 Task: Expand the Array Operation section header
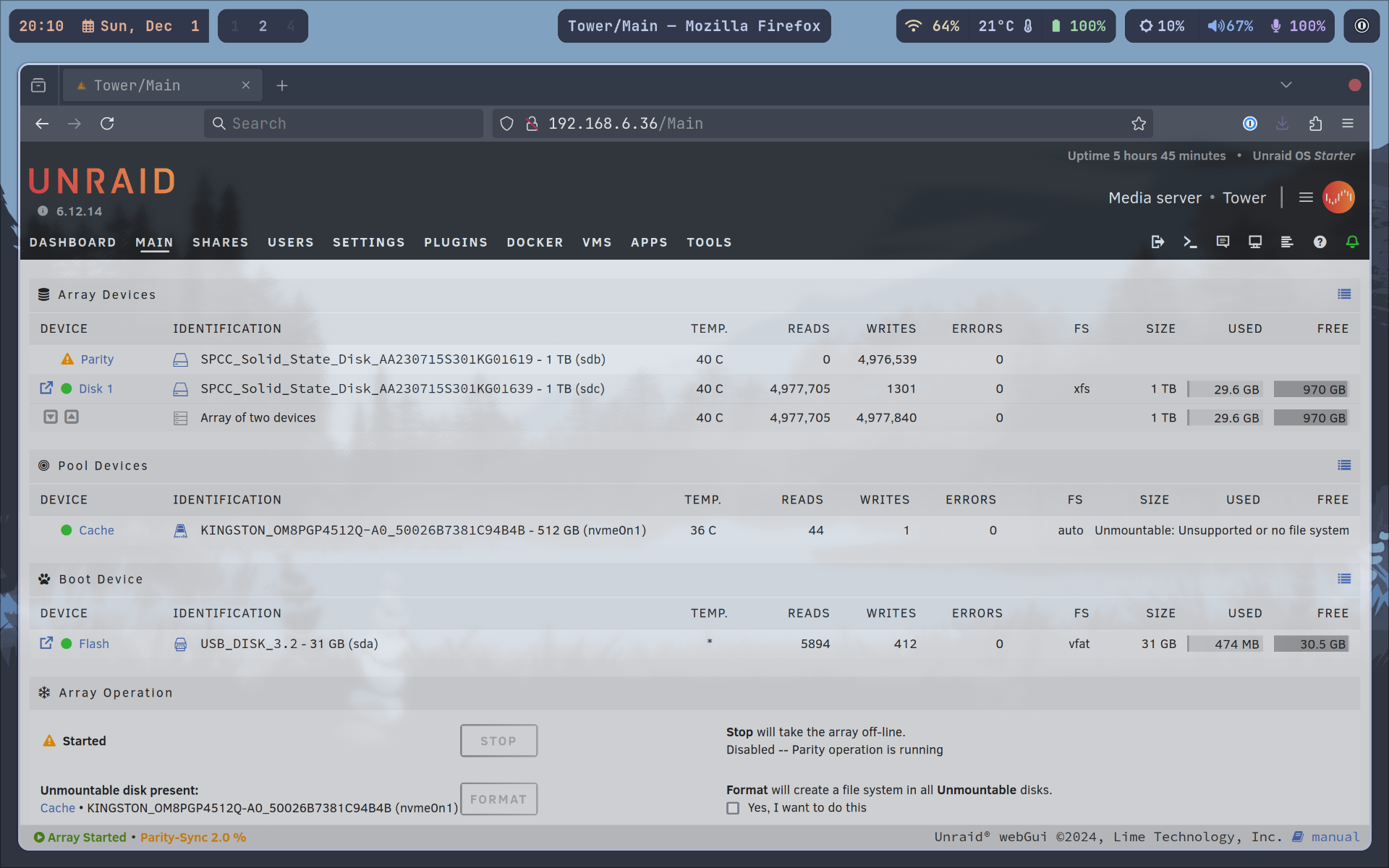click(x=114, y=693)
